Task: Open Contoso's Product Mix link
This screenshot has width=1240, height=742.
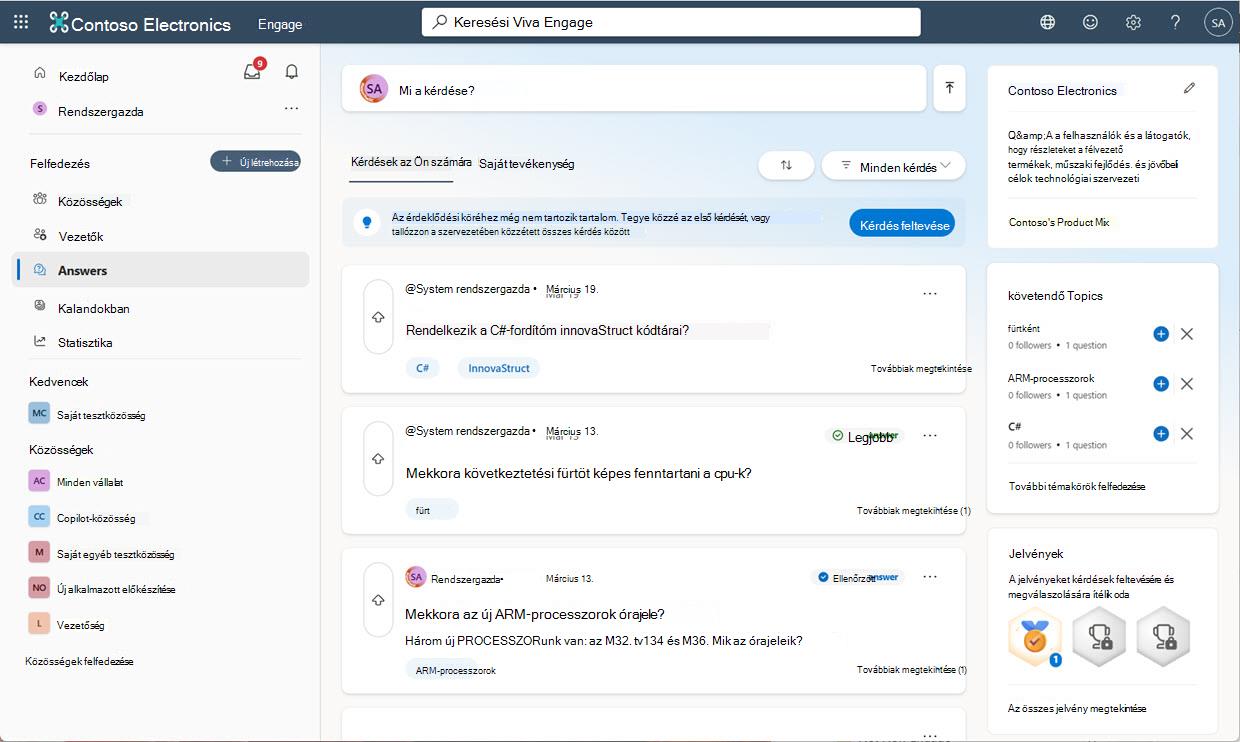Action: coord(1059,222)
